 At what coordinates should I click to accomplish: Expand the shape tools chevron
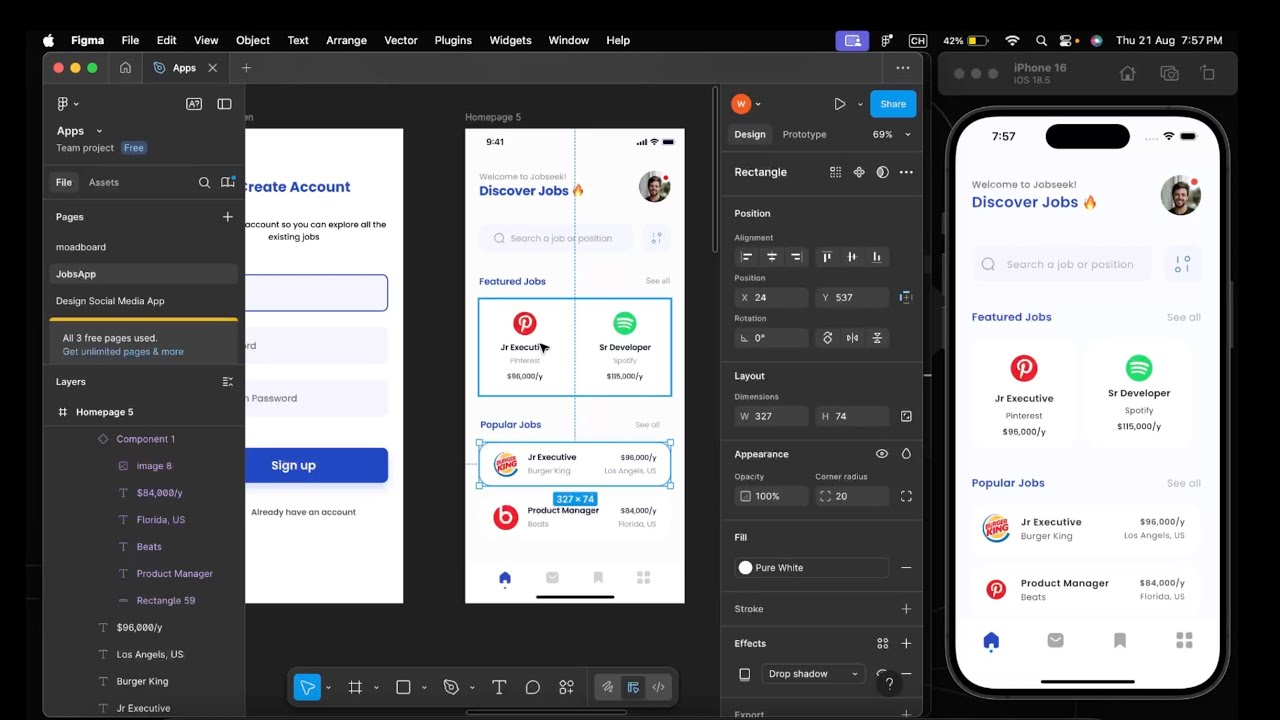[x=424, y=688]
